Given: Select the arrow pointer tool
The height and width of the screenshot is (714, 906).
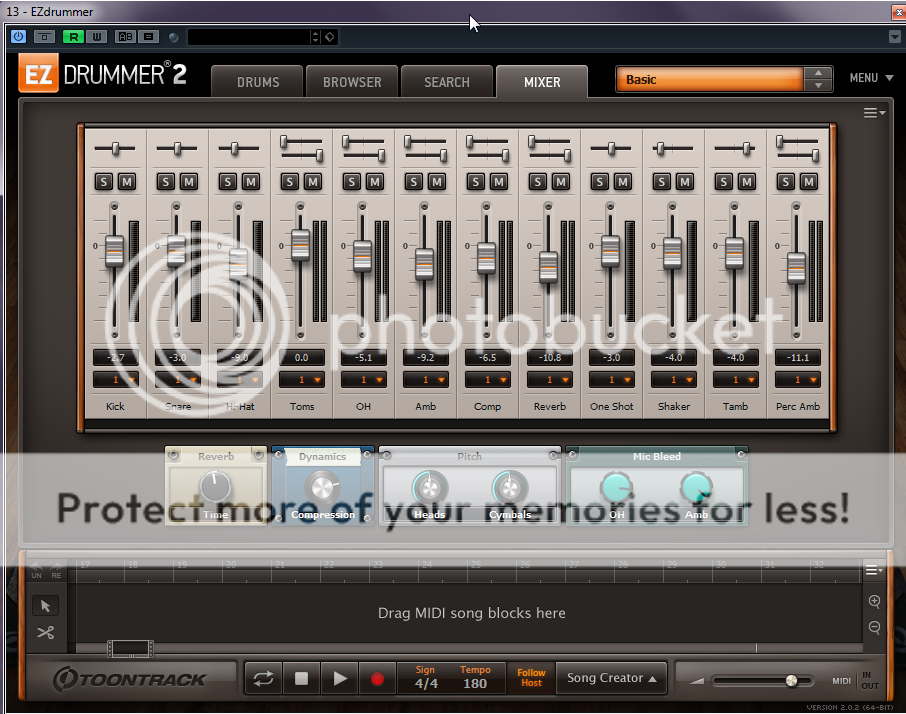Looking at the screenshot, I should tap(45, 605).
